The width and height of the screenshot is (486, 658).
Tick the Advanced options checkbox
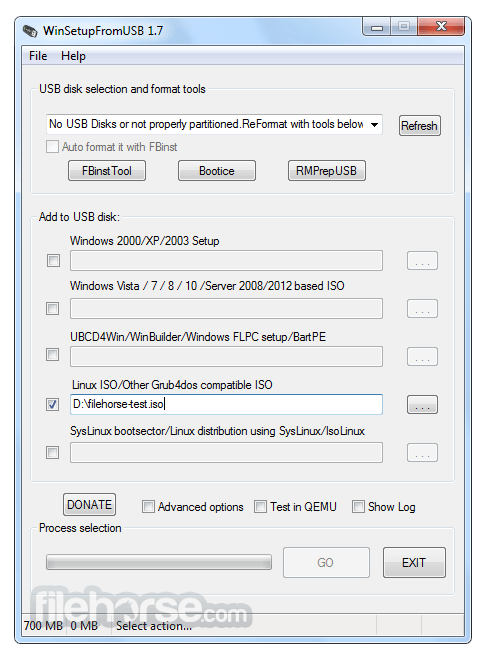click(148, 507)
